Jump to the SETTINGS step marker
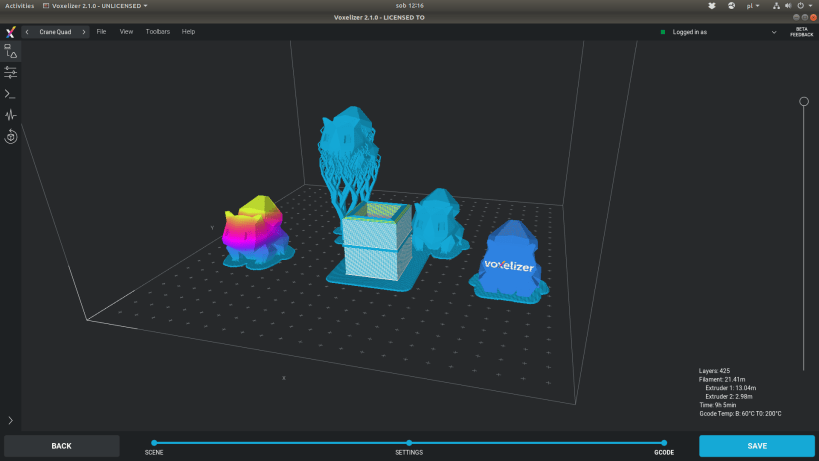This screenshot has height=461, width=819. coord(409,443)
